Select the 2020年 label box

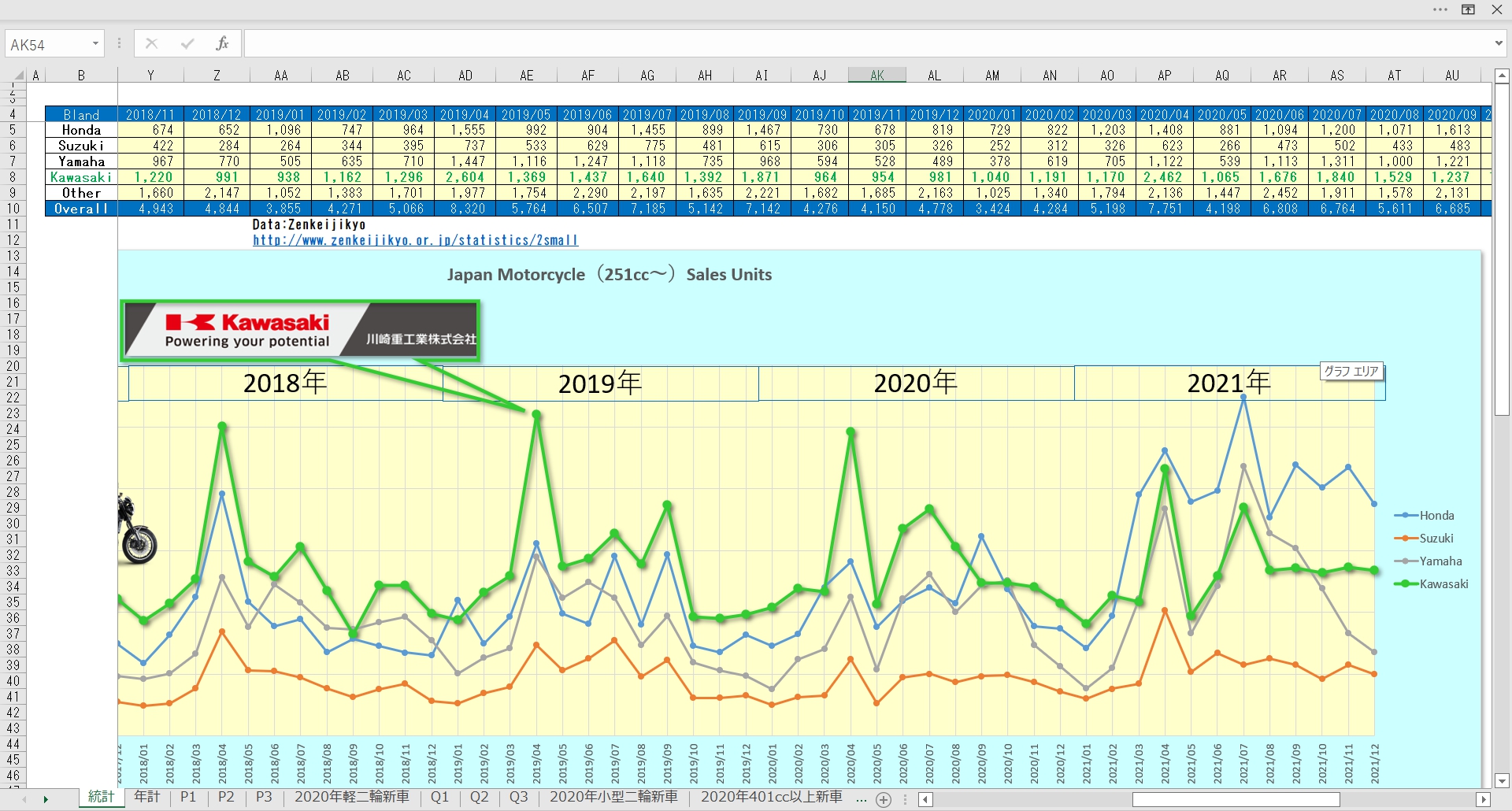point(916,383)
